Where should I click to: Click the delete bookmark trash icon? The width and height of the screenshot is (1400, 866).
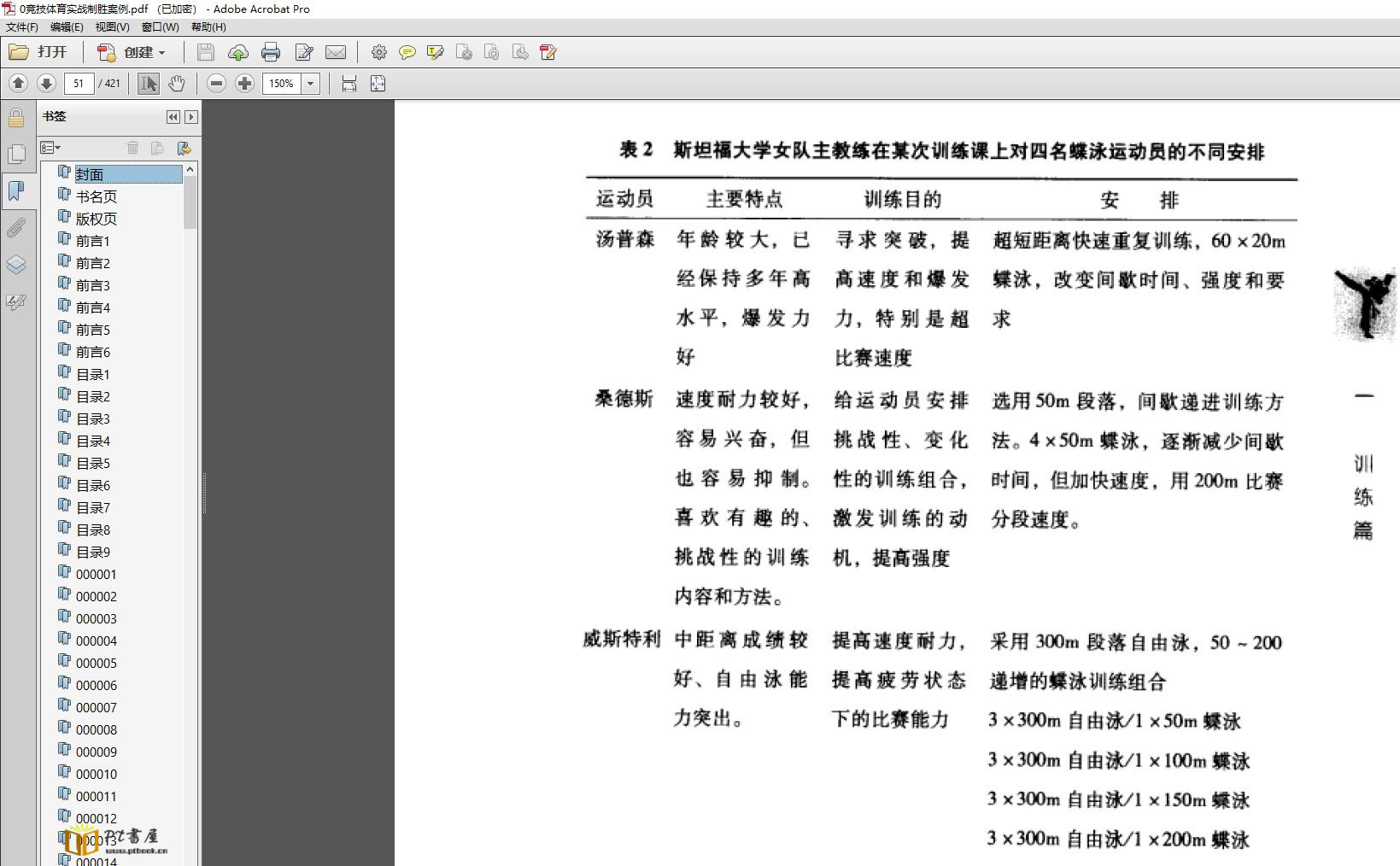click(132, 148)
